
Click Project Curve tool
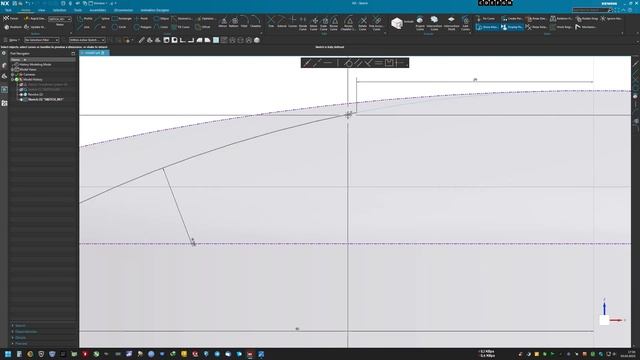click(420, 23)
